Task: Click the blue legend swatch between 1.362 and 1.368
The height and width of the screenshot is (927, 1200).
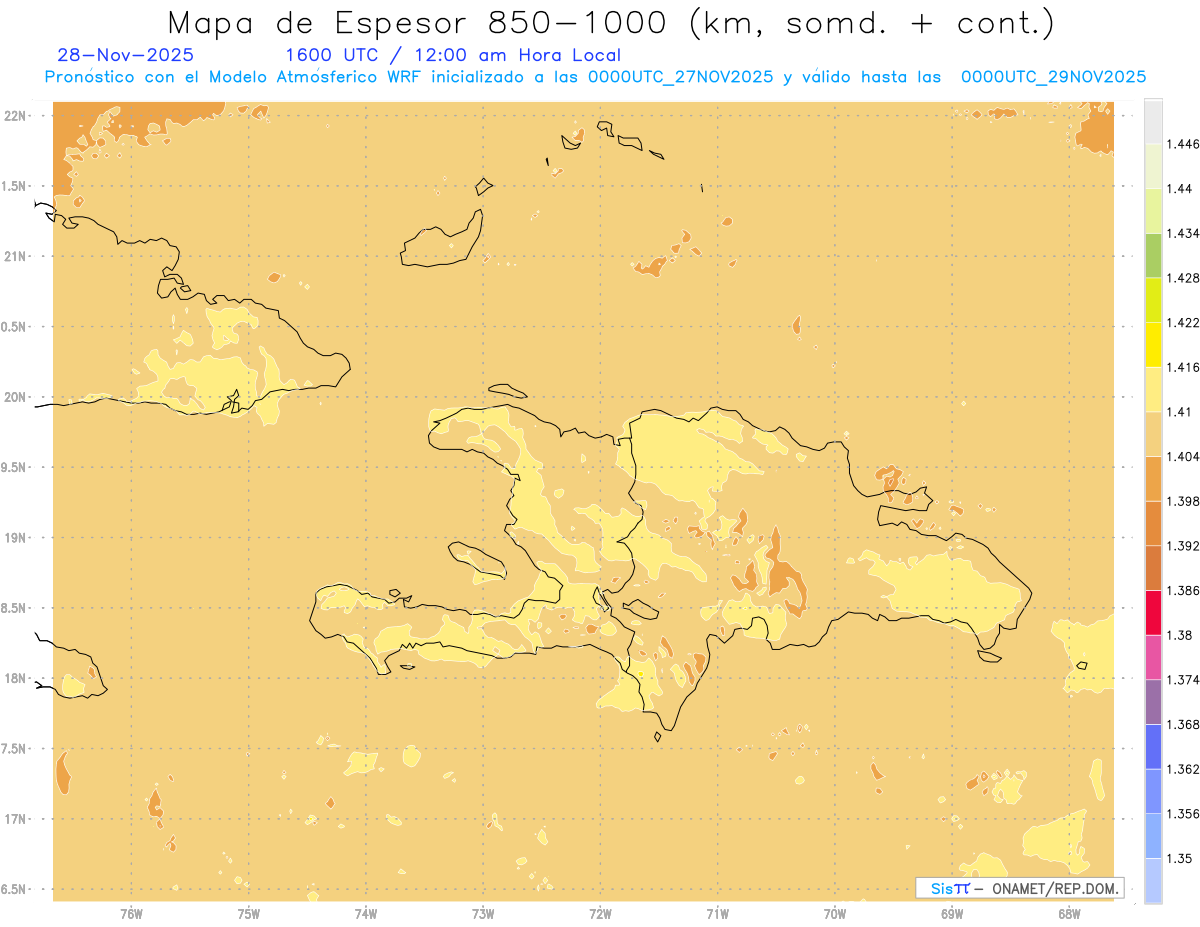Action: (x=1153, y=747)
